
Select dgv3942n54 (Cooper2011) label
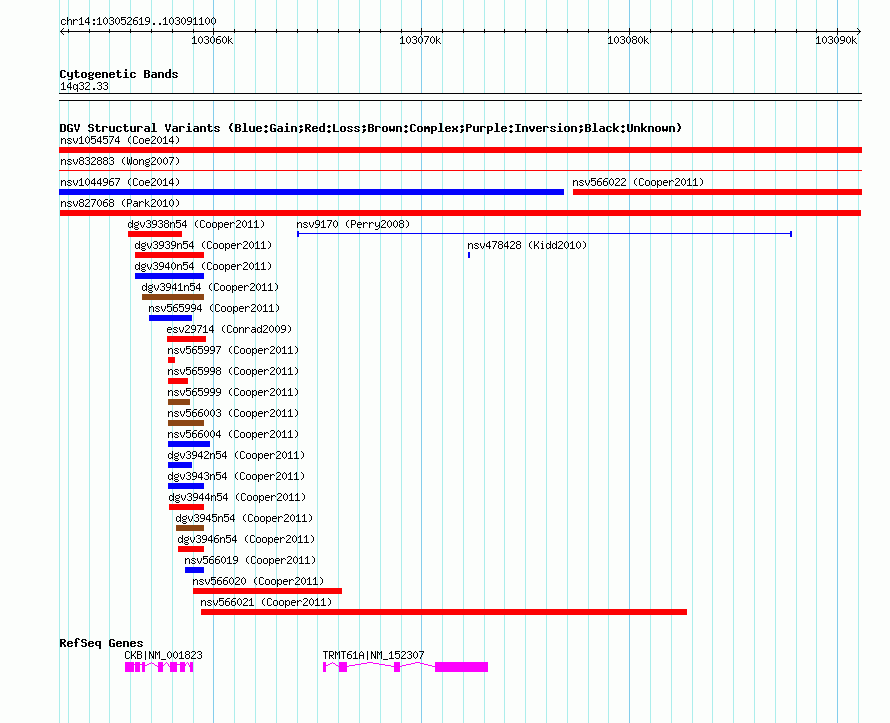pos(236,455)
